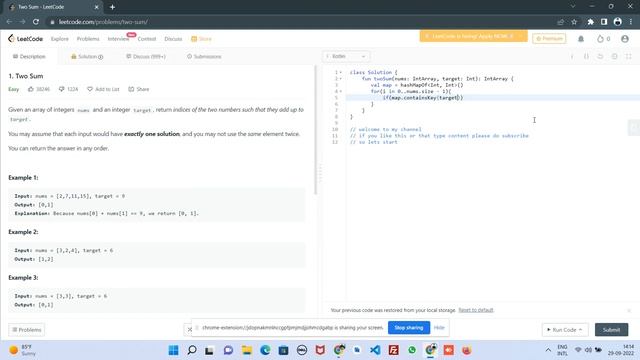Open Visual Studio Code from taskbar
Image resolution: width=640 pixels, height=360 pixels.
375,350
